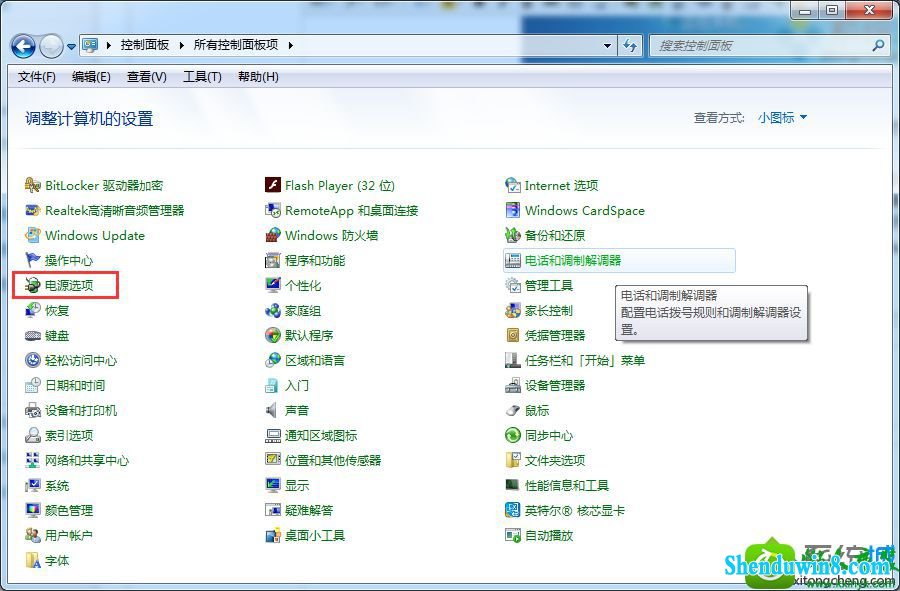Open 英特尔® 核芯显卡 link
The height and width of the screenshot is (591, 900).
tap(575, 510)
